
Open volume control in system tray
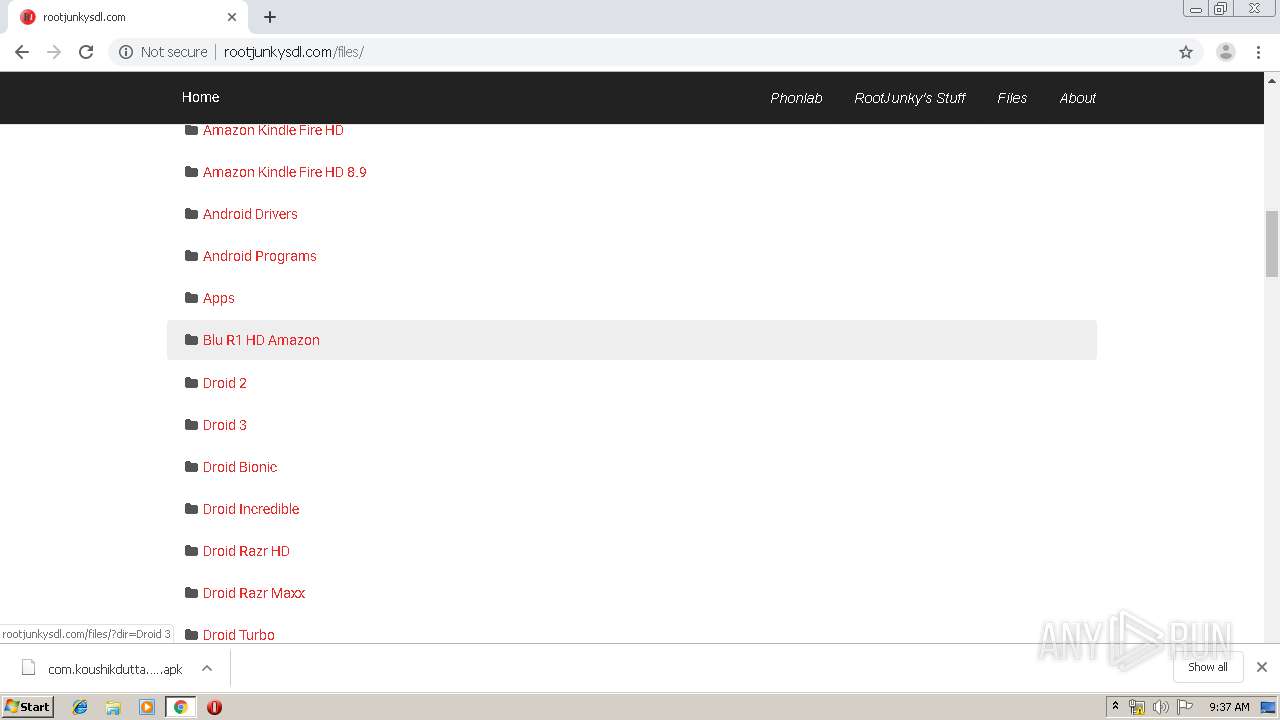(1161, 707)
